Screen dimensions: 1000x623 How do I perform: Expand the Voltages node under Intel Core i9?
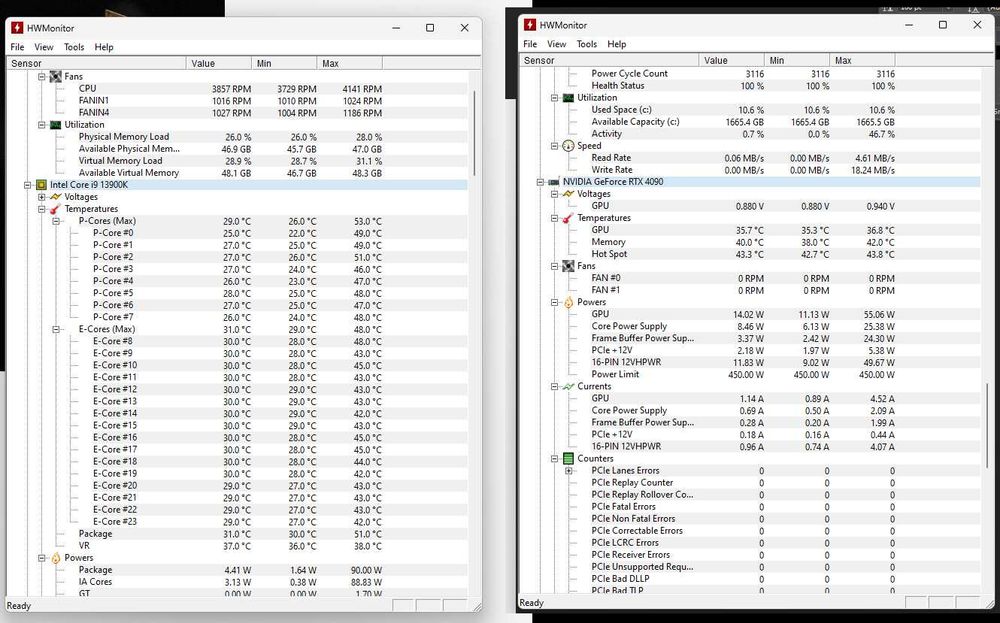(x=41, y=197)
